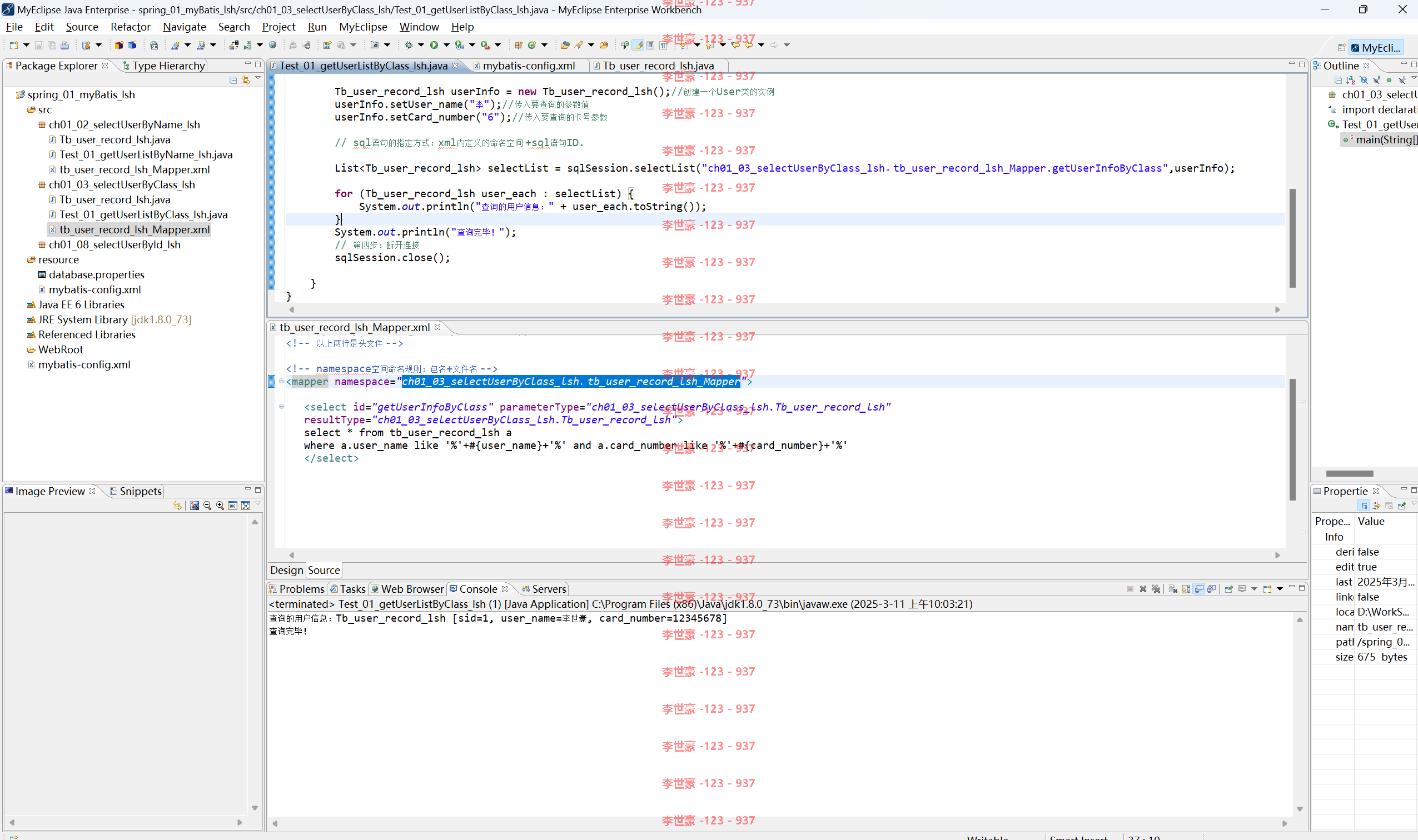
Task: Open the Refactor menu
Action: click(130, 27)
